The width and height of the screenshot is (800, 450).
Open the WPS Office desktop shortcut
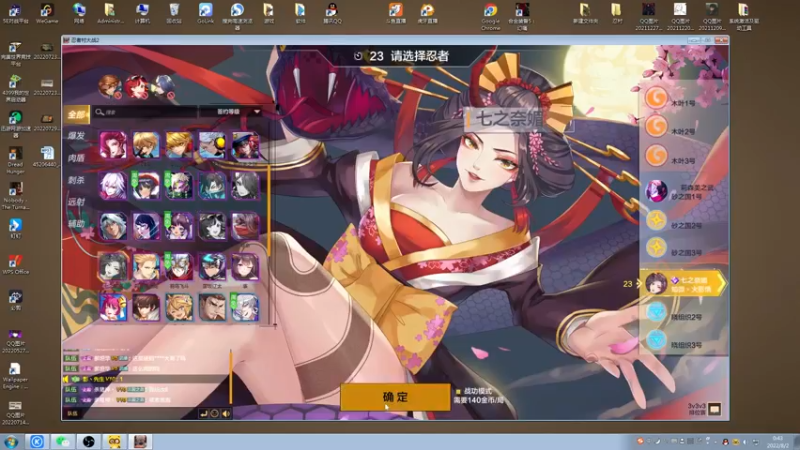pyautogui.click(x=15, y=265)
